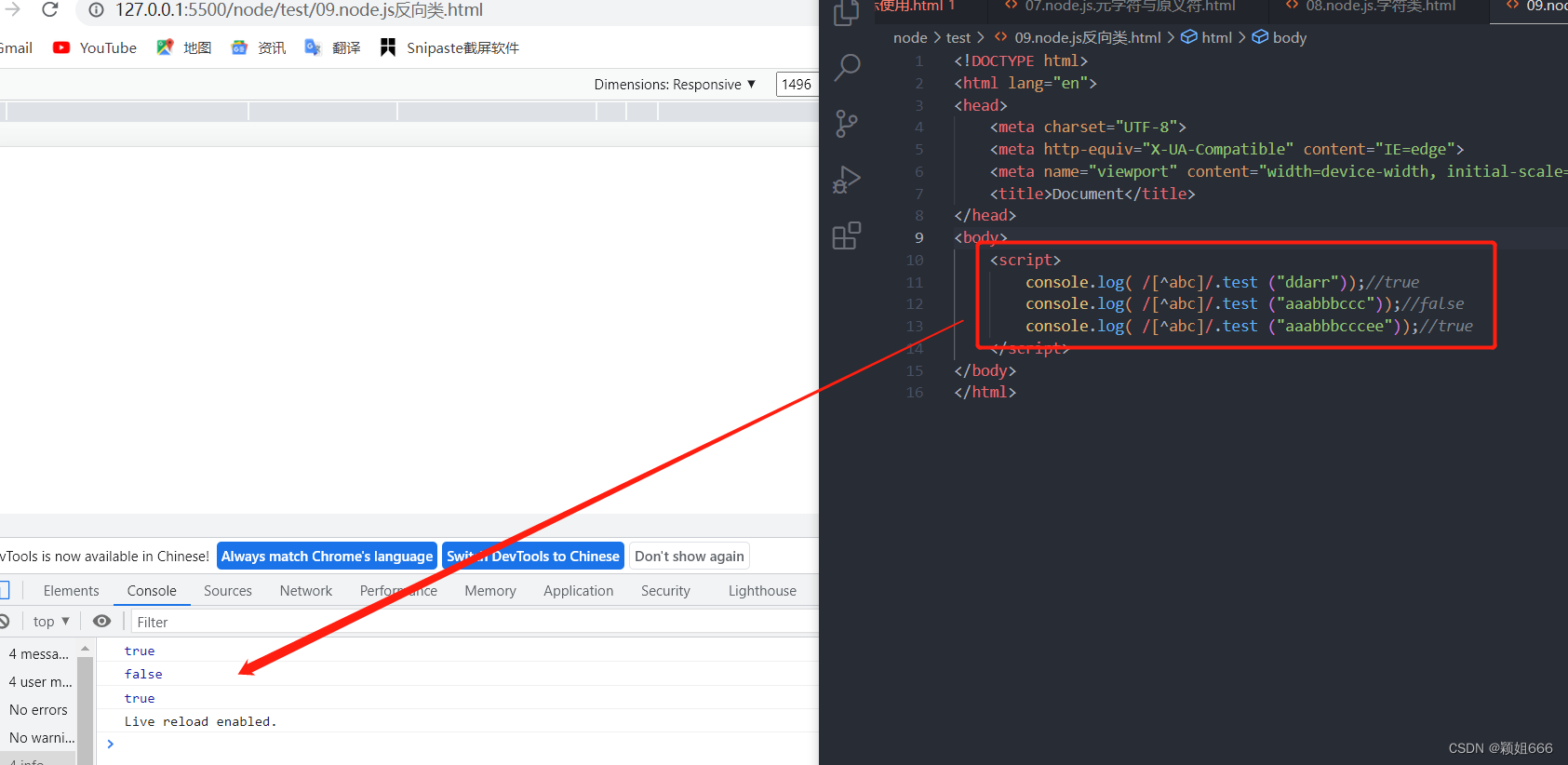Screen dimensions: 1568x765
Task: Clear the console with the ban icon
Action: (4, 622)
